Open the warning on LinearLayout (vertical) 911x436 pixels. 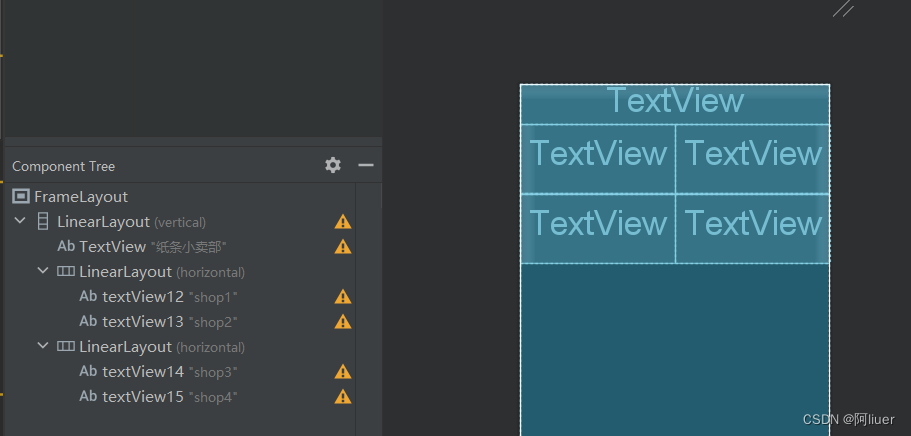pyautogui.click(x=343, y=221)
